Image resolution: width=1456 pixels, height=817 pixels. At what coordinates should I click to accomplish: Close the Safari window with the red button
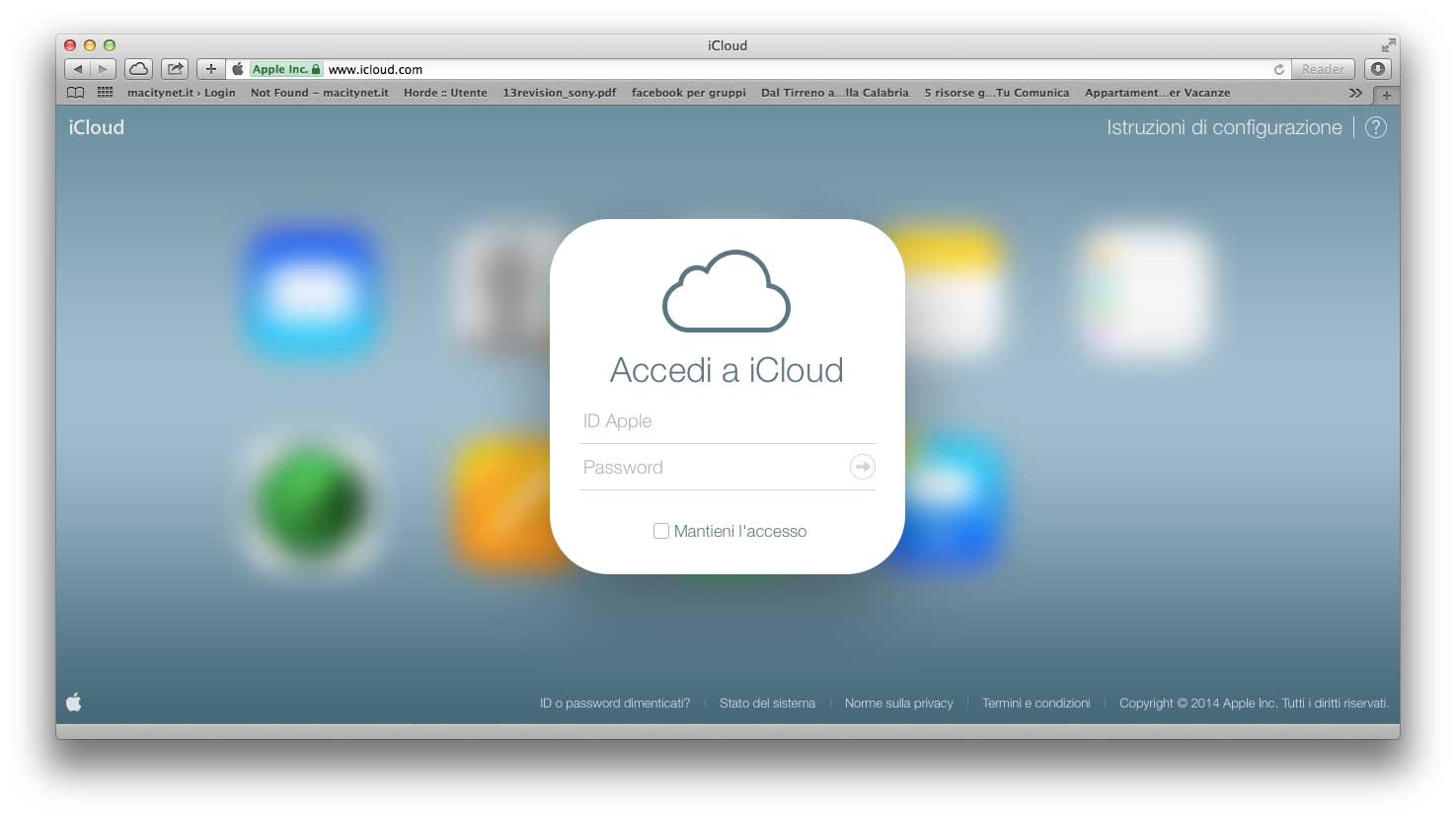click(x=70, y=45)
